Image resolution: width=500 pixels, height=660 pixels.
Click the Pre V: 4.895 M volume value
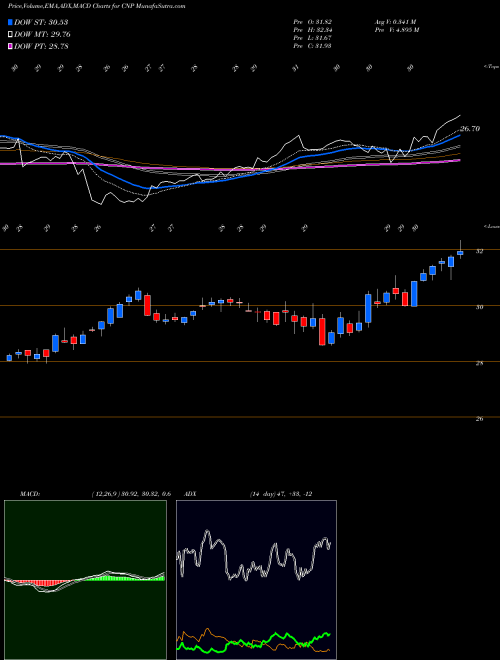point(396,30)
